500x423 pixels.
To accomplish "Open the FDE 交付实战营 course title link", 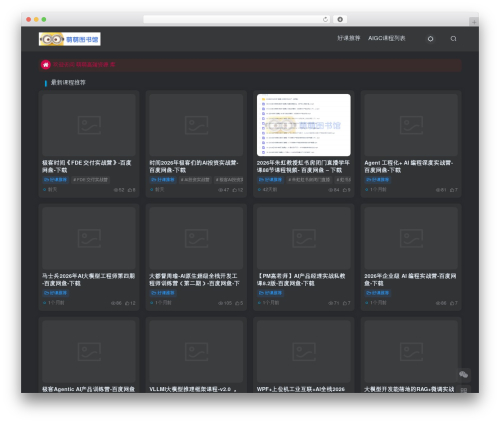I will (87, 166).
